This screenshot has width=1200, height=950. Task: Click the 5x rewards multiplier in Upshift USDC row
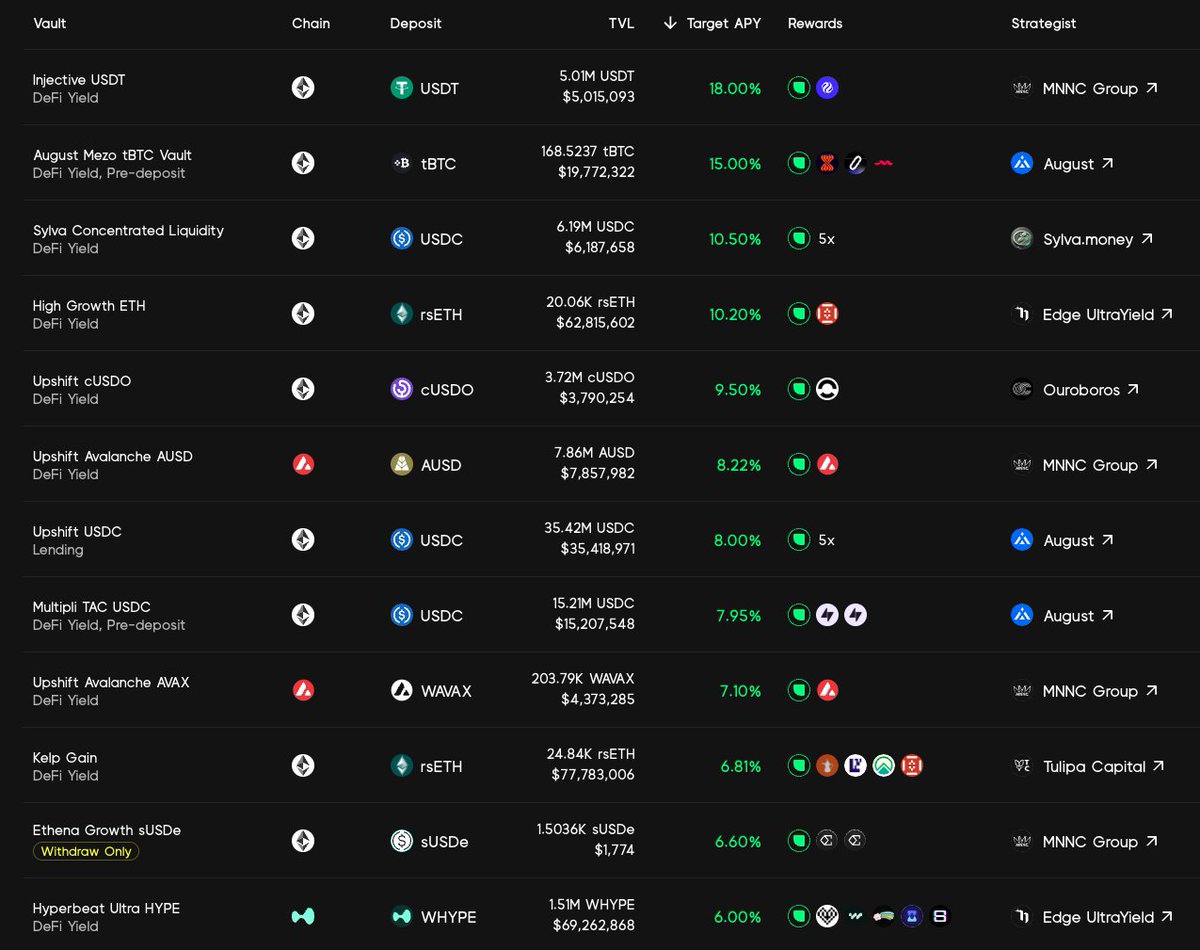826,540
